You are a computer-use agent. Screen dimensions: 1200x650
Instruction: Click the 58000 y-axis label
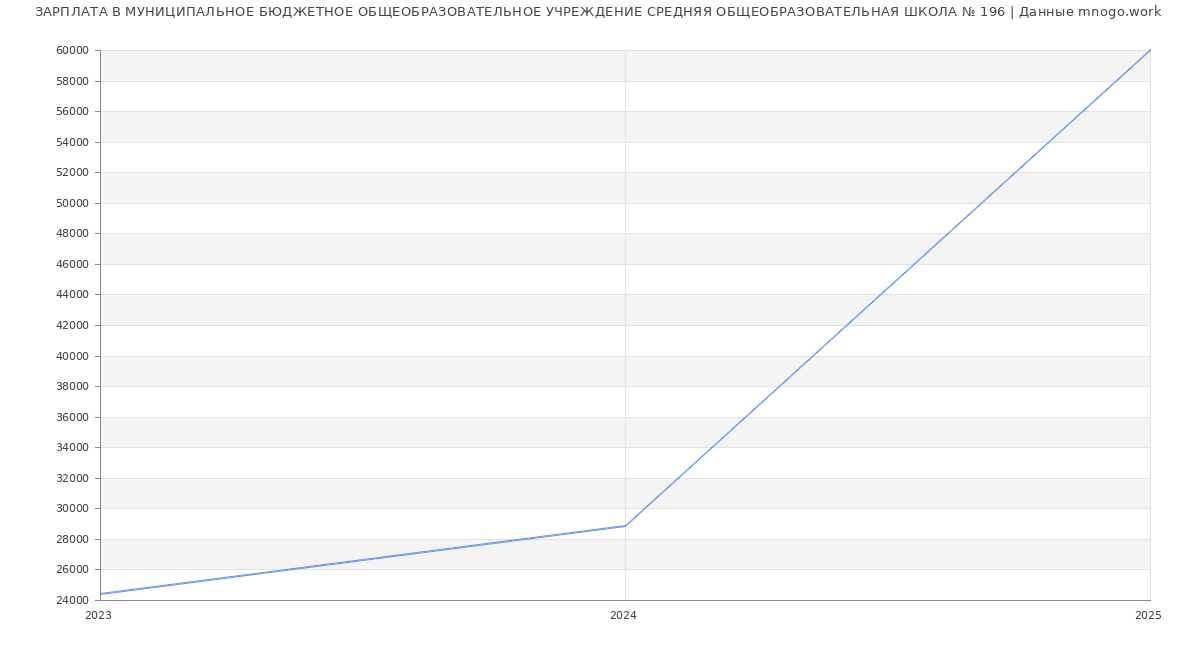[72, 81]
